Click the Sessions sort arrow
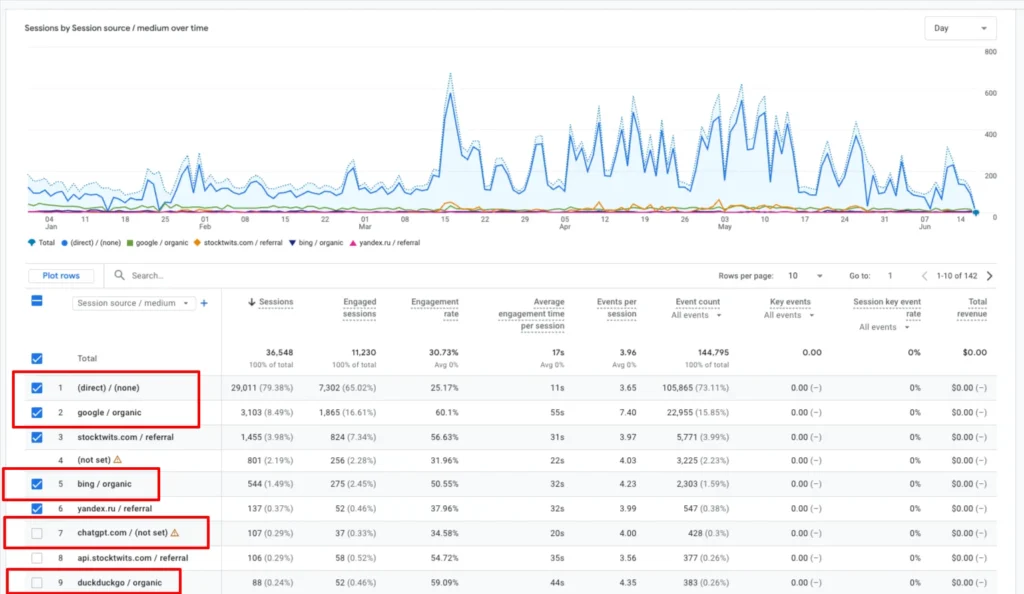Image resolution: width=1024 pixels, height=594 pixels. [x=251, y=302]
